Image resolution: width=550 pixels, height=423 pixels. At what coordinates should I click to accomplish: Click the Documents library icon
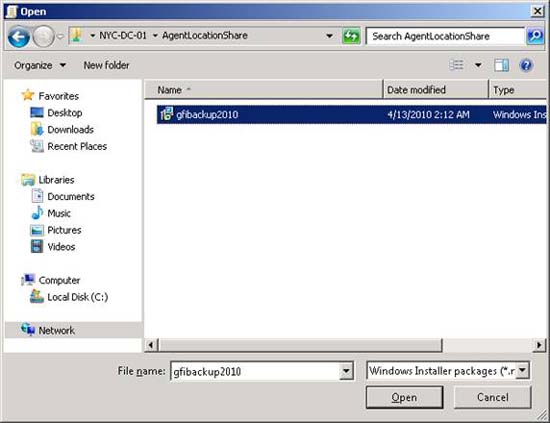pos(37,196)
